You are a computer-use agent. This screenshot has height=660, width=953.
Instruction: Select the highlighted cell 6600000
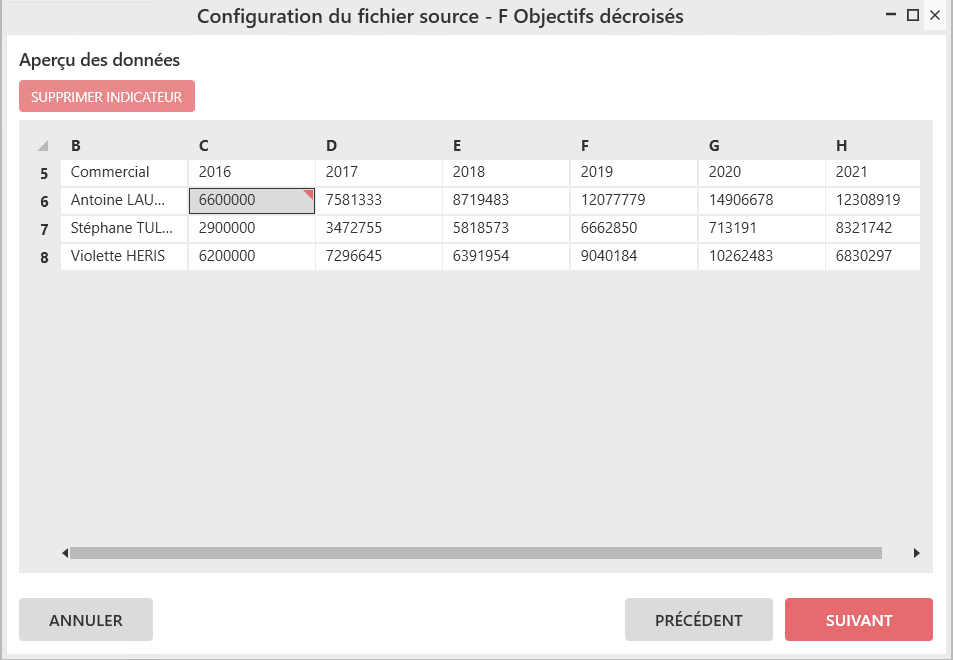point(252,201)
